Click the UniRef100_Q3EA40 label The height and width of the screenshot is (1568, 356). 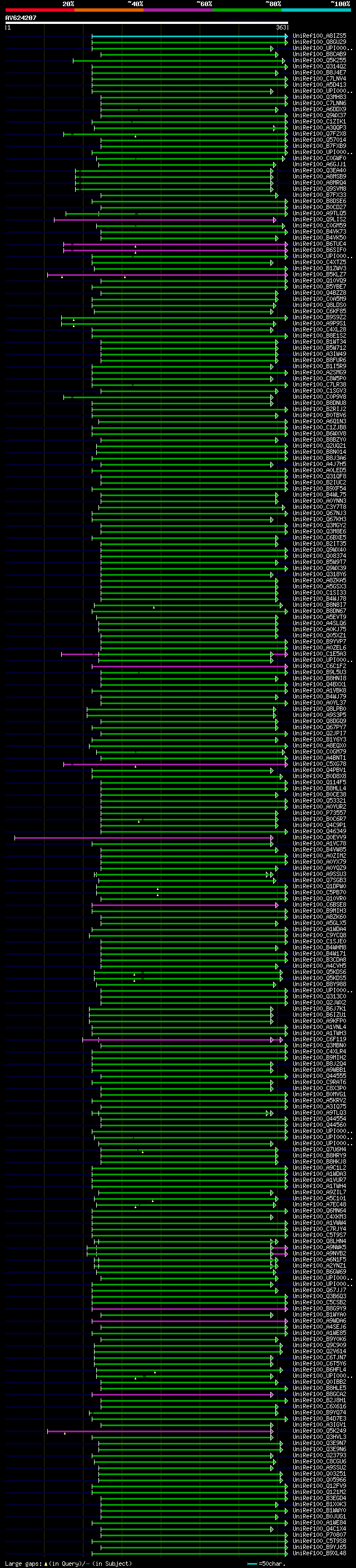pyautogui.click(x=319, y=170)
